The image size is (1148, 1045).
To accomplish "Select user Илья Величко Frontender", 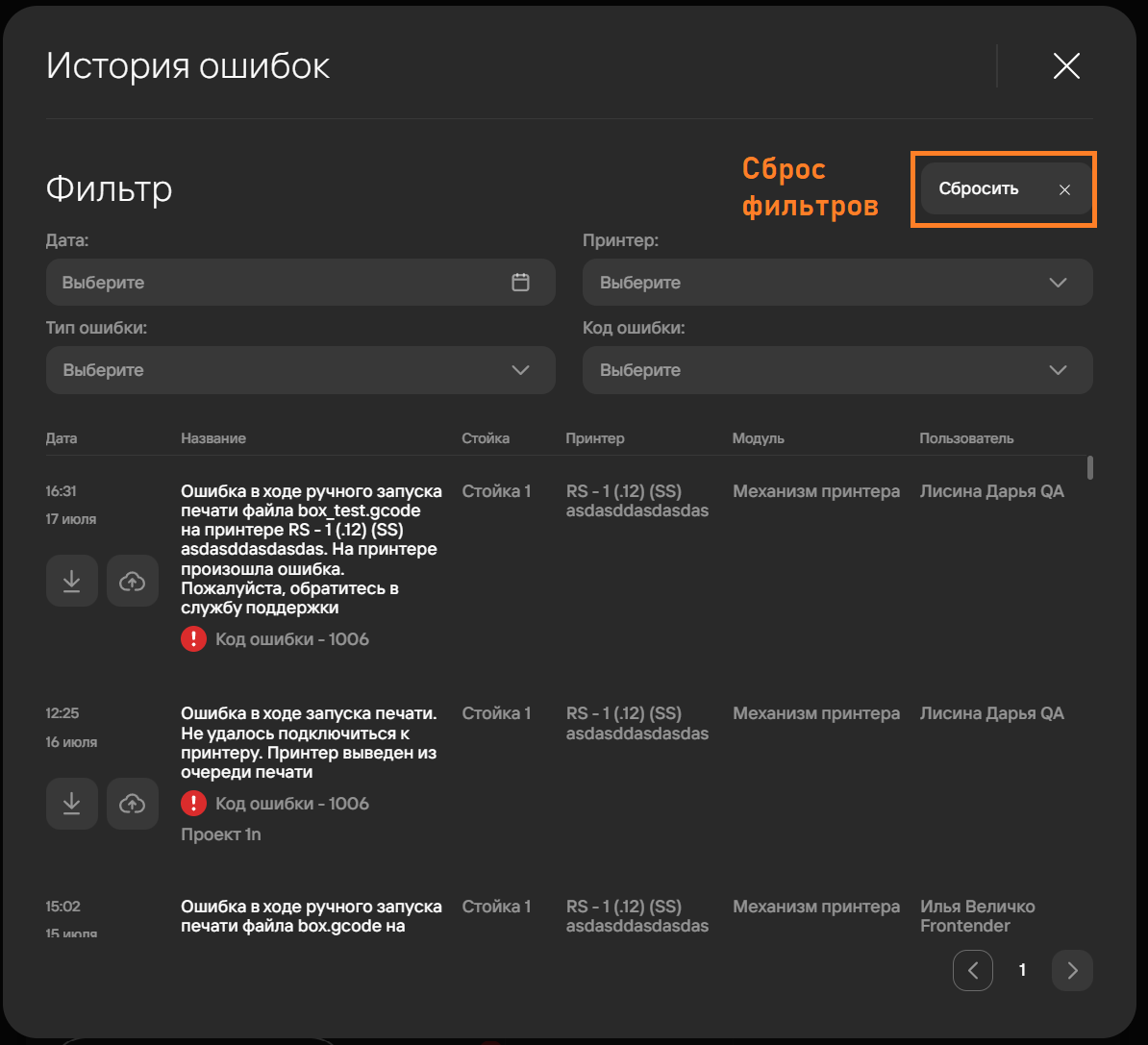I will [978, 916].
